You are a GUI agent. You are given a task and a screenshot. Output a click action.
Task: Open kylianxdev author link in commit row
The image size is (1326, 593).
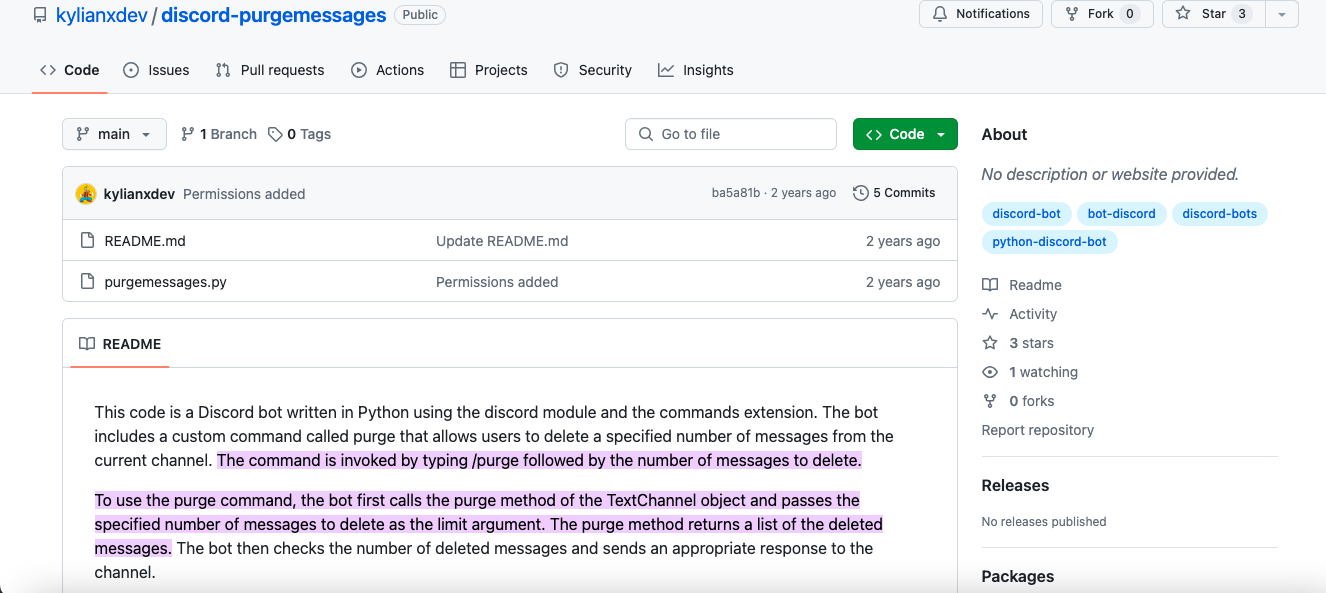(x=139, y=194)
